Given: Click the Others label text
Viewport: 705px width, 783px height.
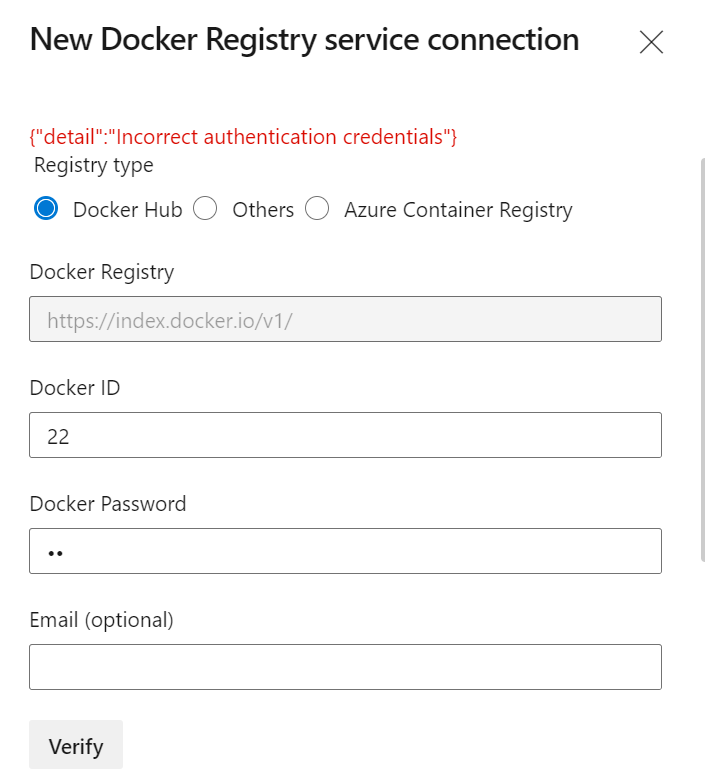Looking at the screenshot, I should [x=263, y=210].
